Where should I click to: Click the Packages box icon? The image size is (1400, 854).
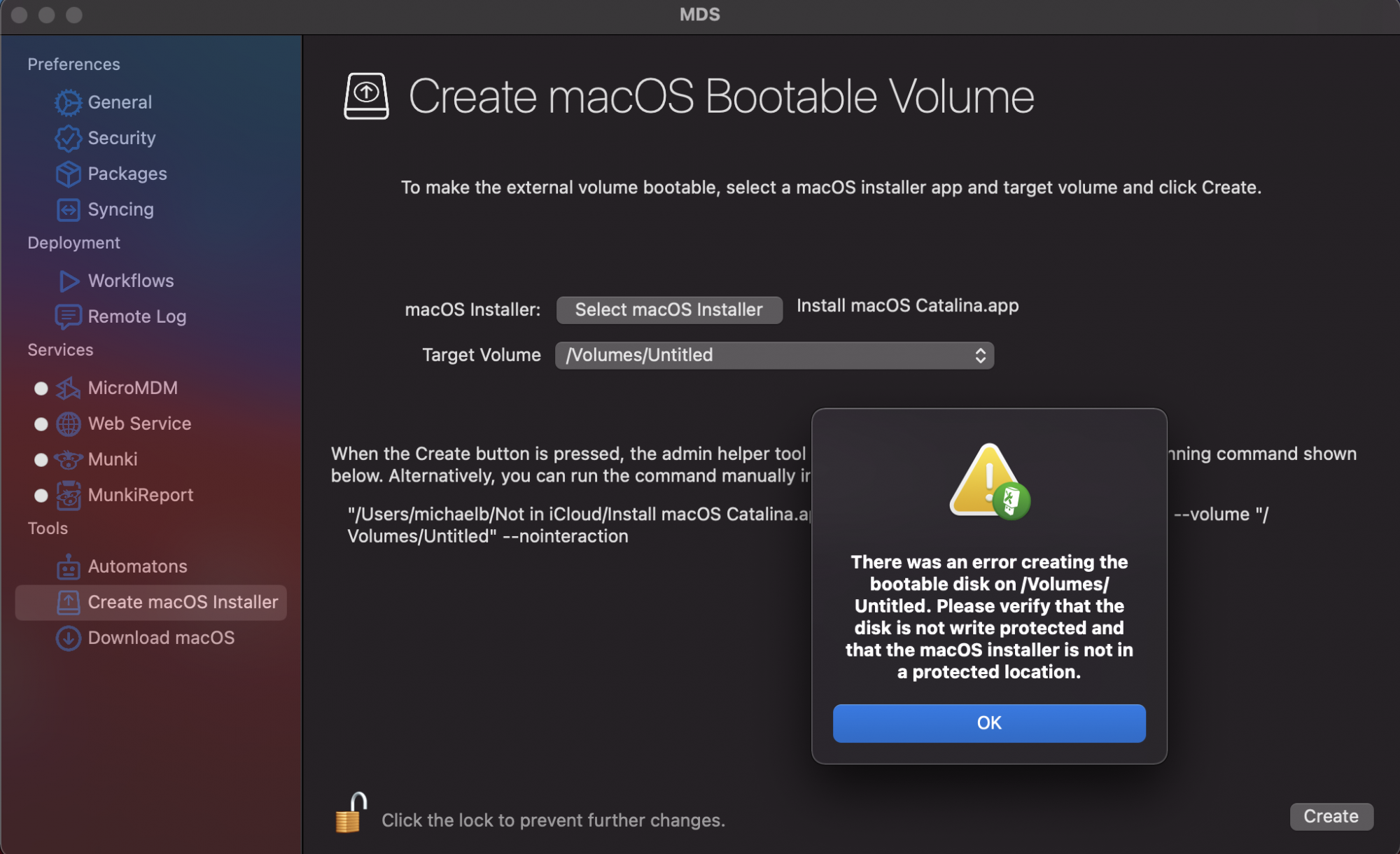tap(68, 174)
